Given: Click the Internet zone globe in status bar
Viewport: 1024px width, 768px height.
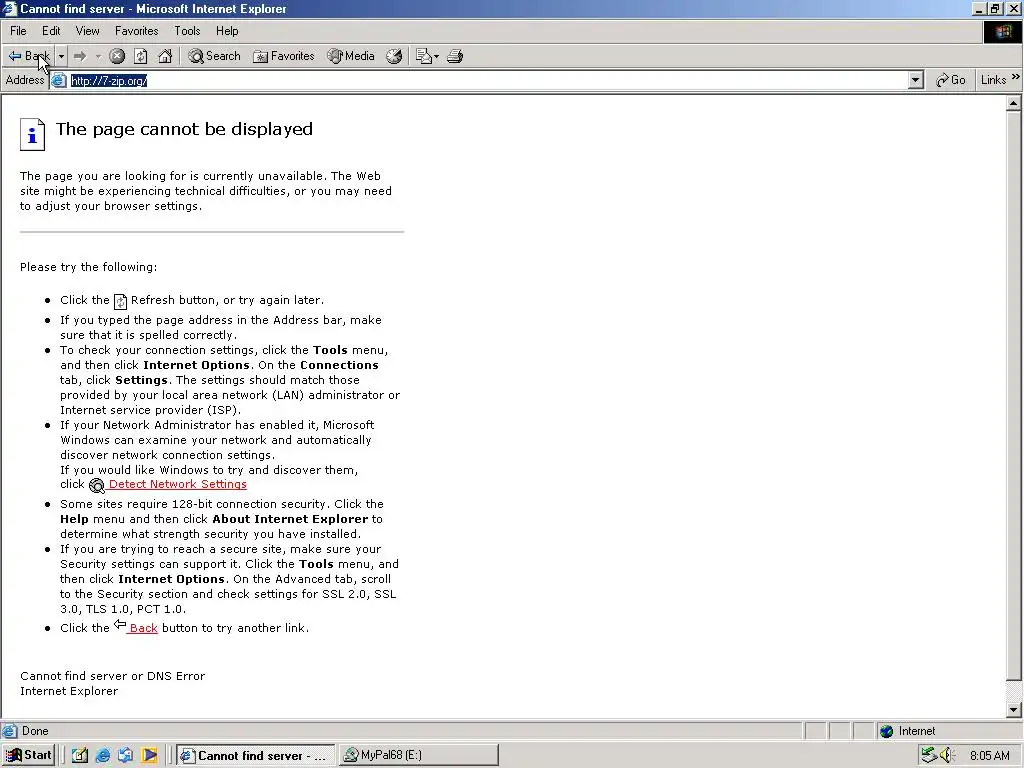Looking at the screenshot, I should pos(886,731).
